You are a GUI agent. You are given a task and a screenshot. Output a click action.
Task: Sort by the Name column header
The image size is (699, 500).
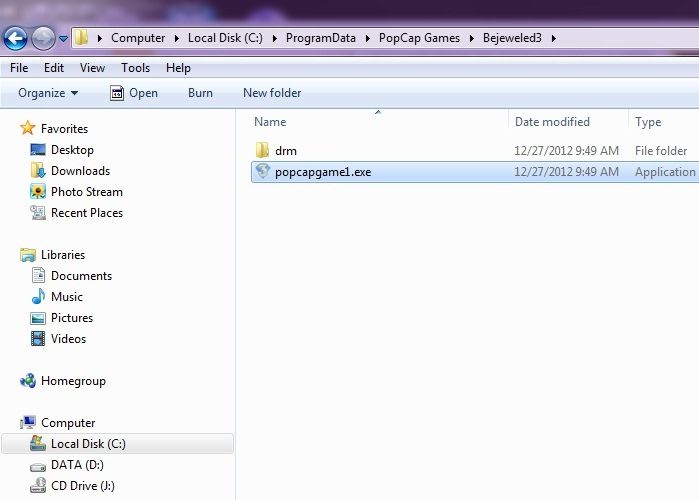(270, 122)
